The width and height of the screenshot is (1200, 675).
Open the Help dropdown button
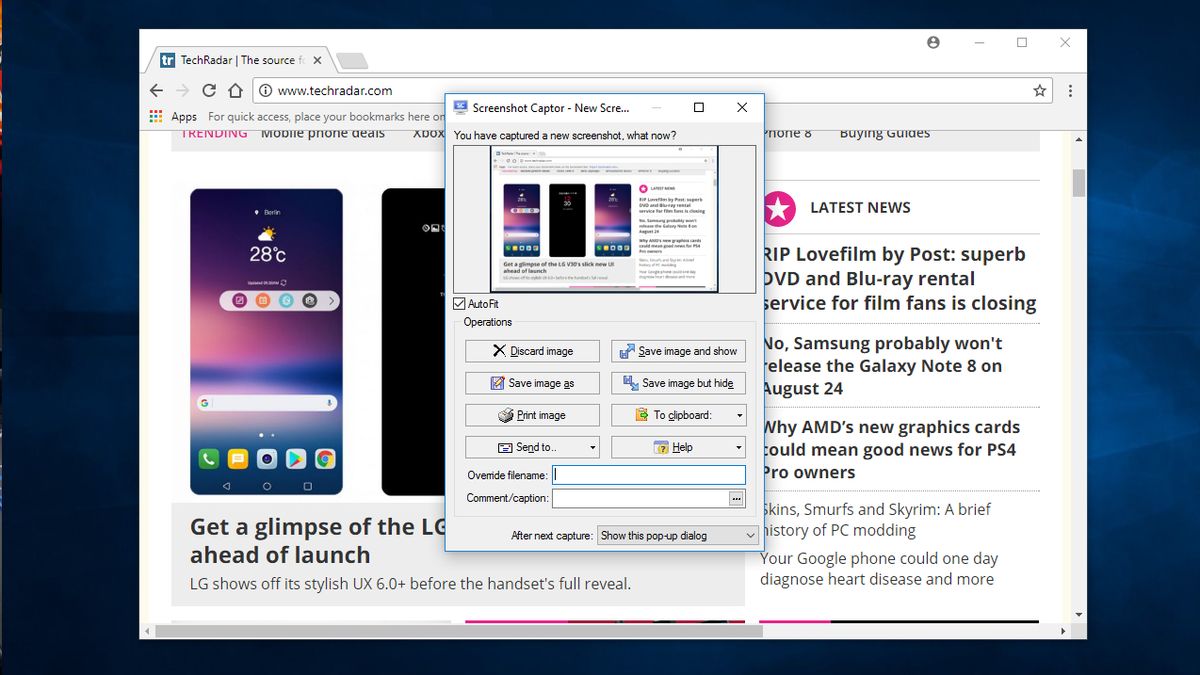click(678, 447)
